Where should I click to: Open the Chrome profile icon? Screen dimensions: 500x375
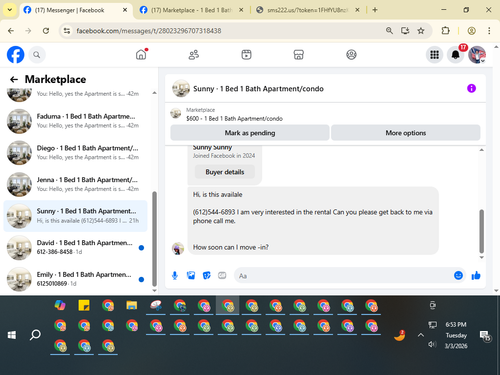point(471,31)
